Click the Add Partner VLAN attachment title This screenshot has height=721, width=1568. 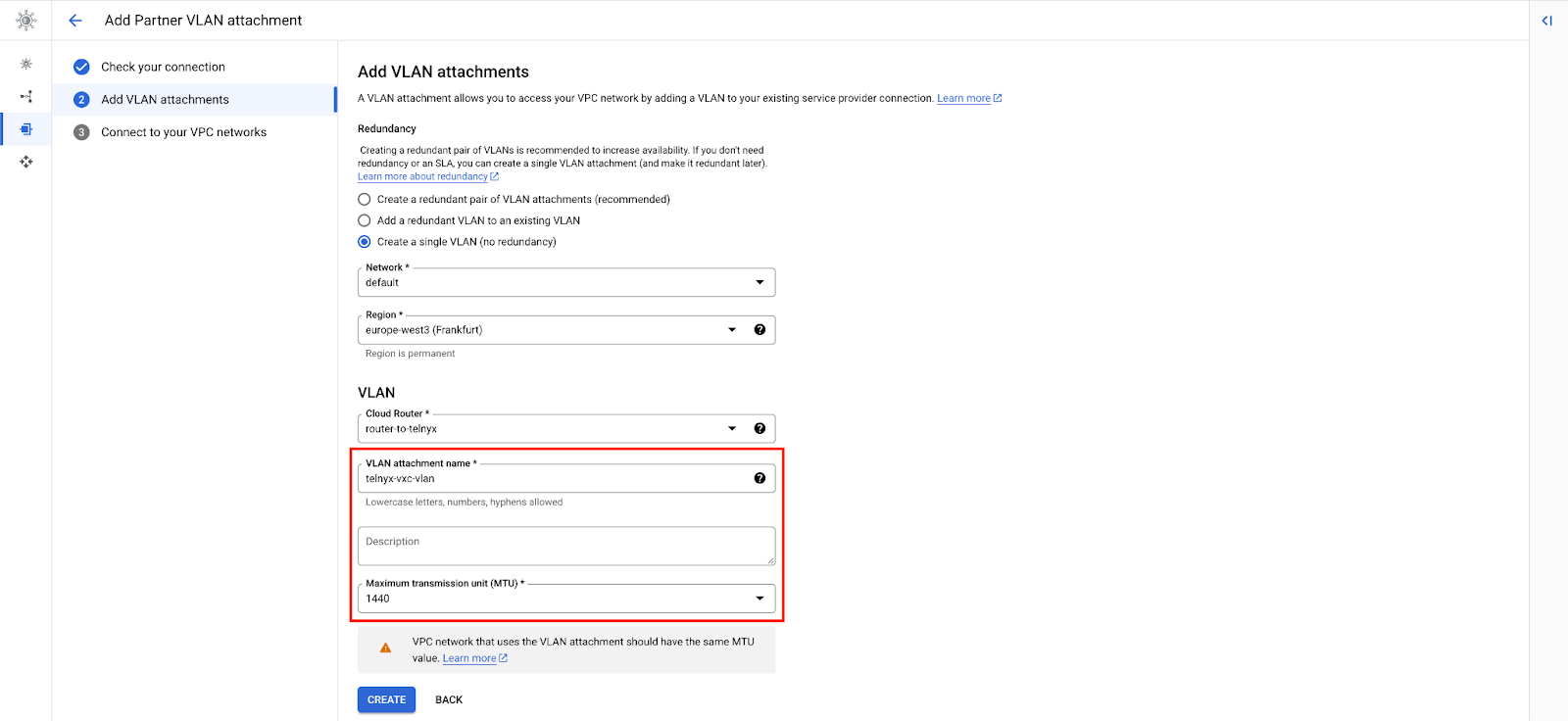point(203,20)
